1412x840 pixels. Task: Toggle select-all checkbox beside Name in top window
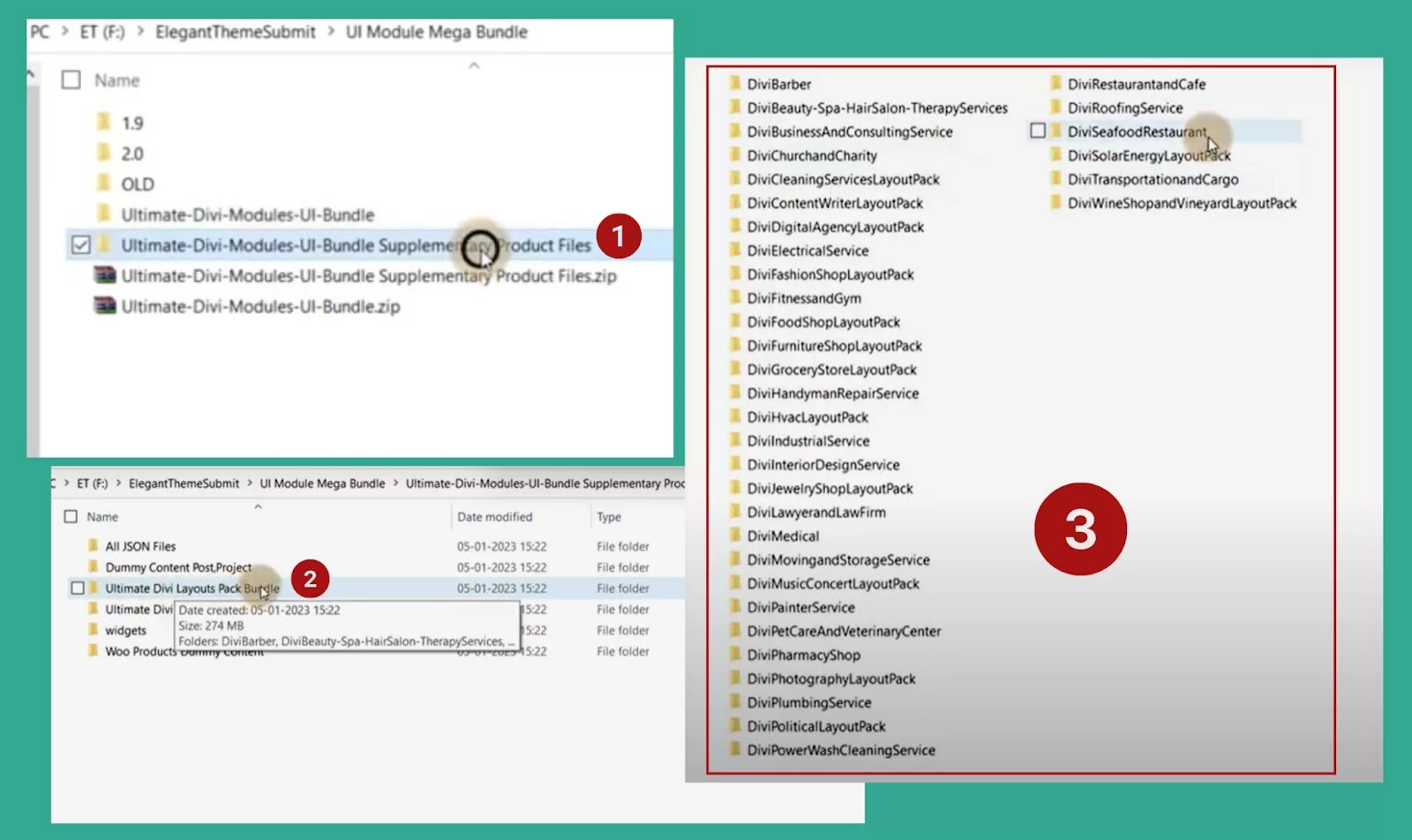[x=71, y=80]
